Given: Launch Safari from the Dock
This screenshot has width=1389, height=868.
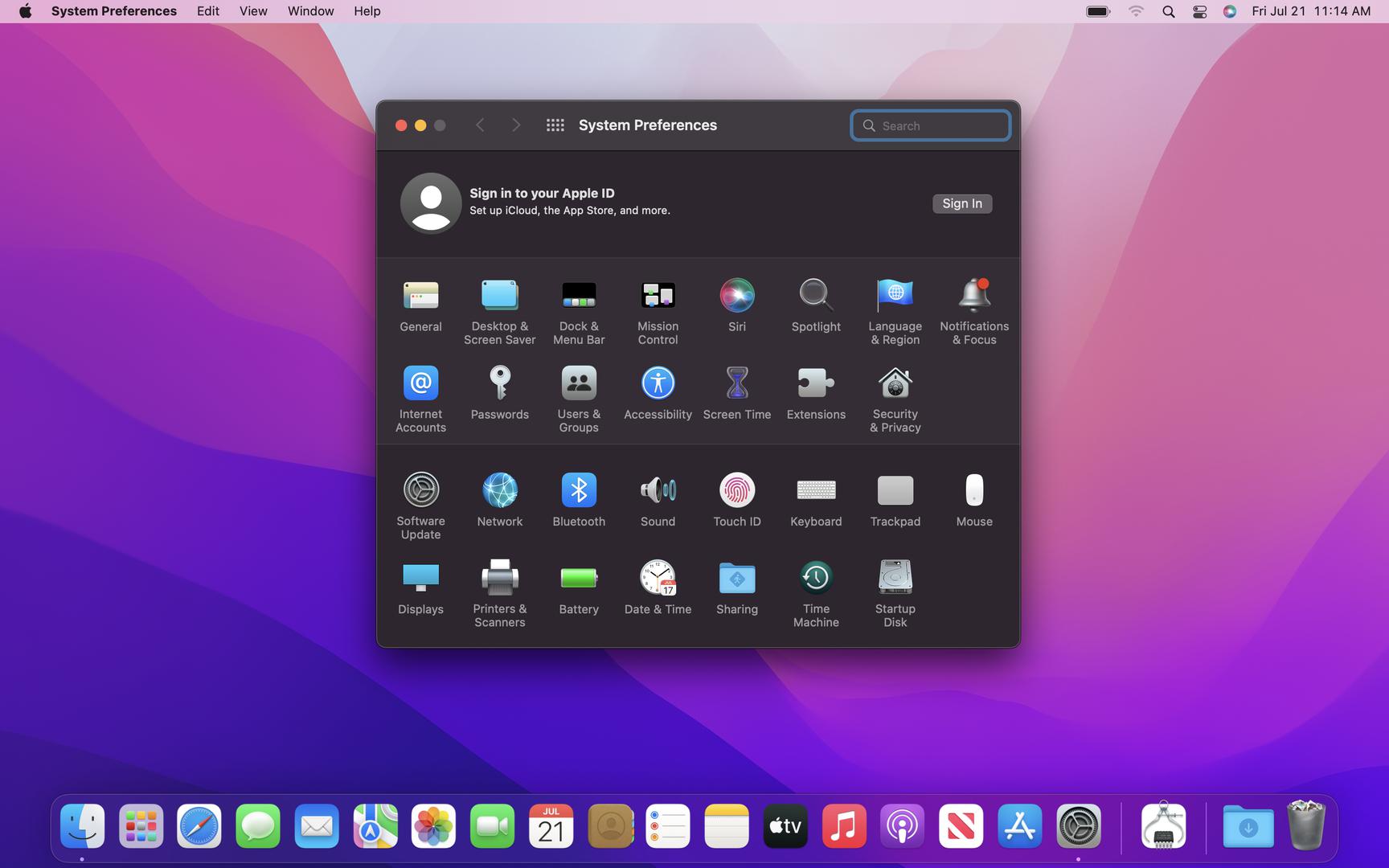Looking at the screenshot, I should [x=199, y=826].
